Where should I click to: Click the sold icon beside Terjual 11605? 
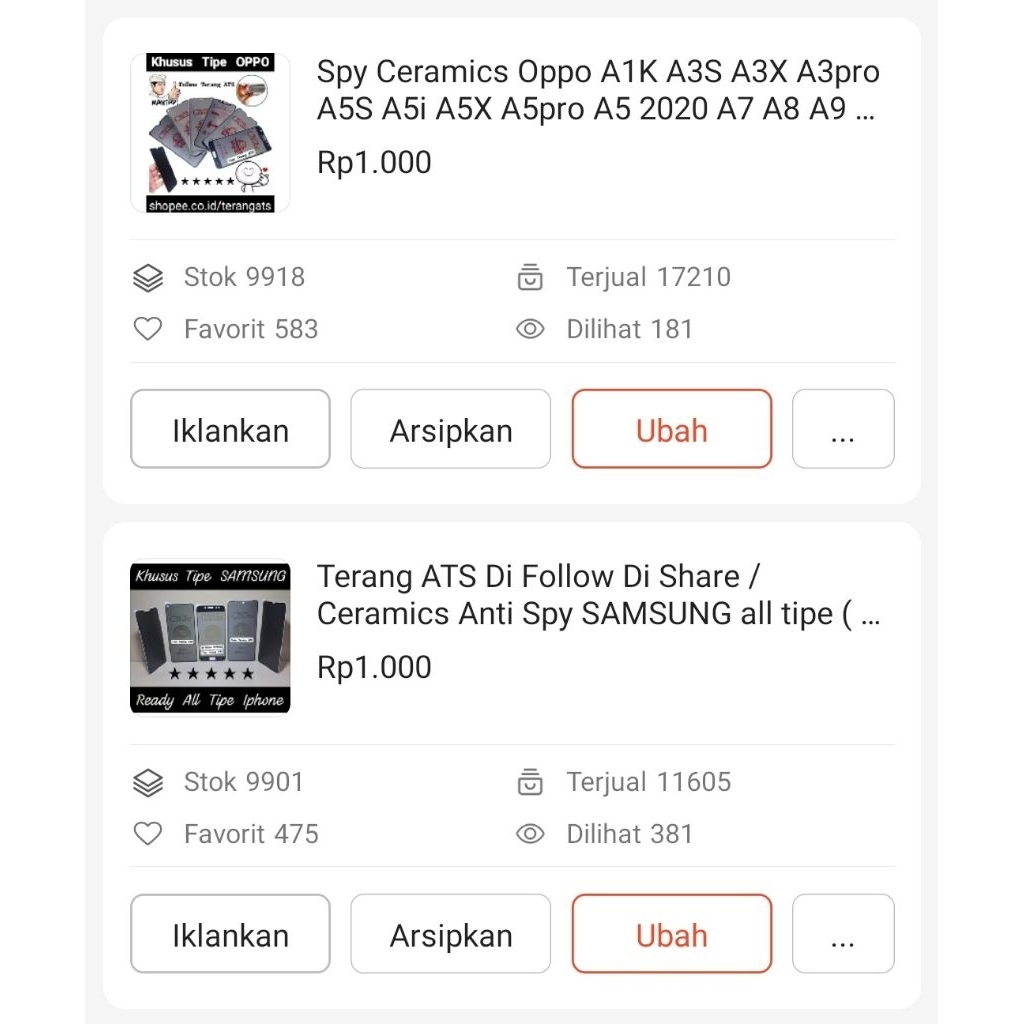coord(530,782)
